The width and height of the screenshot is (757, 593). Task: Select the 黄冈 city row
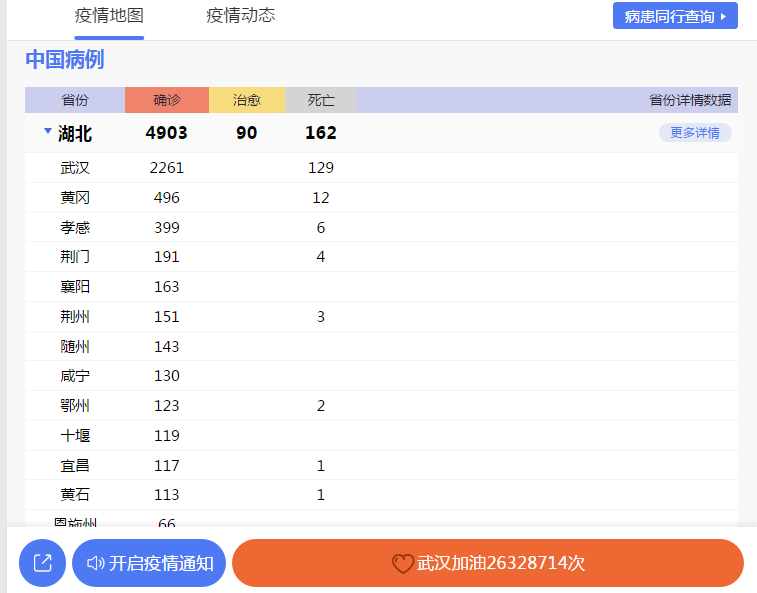pos(75,198)
